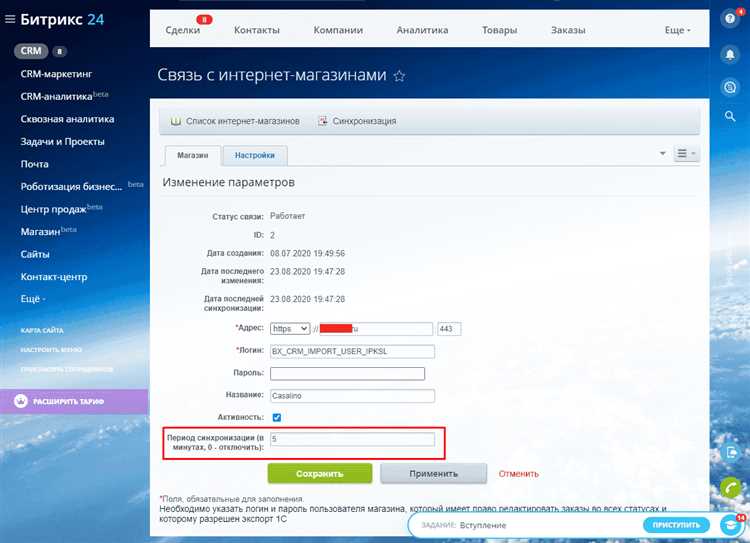Click the circular chat icon in right sidebar
This screenshot has width=750, height=543.
click(x=730, y=87)
